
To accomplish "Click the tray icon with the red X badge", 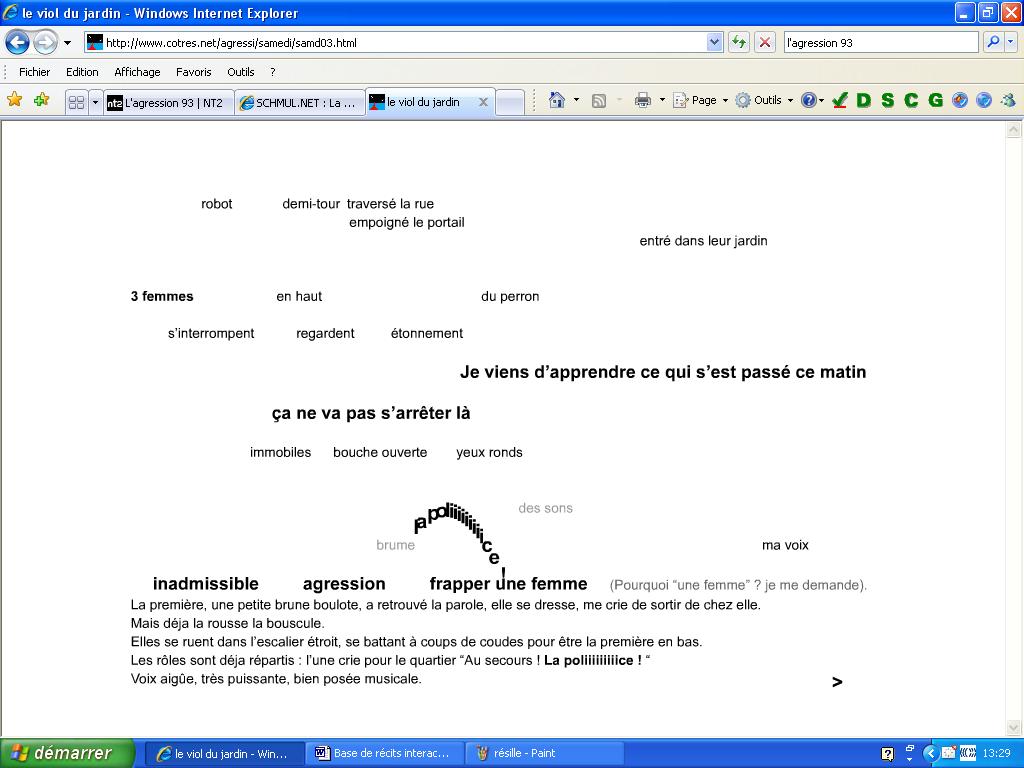I will [x=949, y=754].
